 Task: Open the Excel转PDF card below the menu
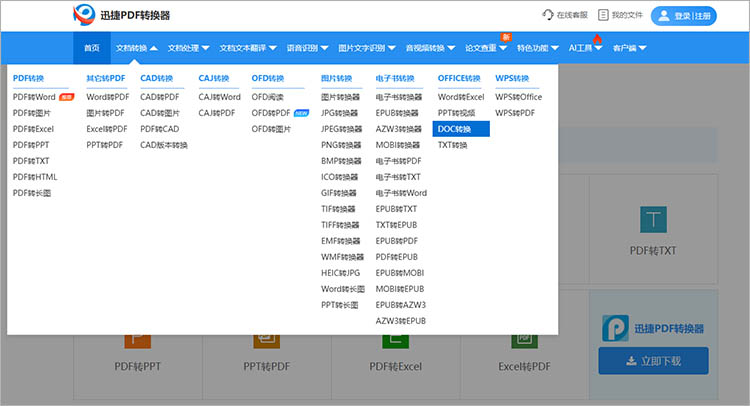524,366
